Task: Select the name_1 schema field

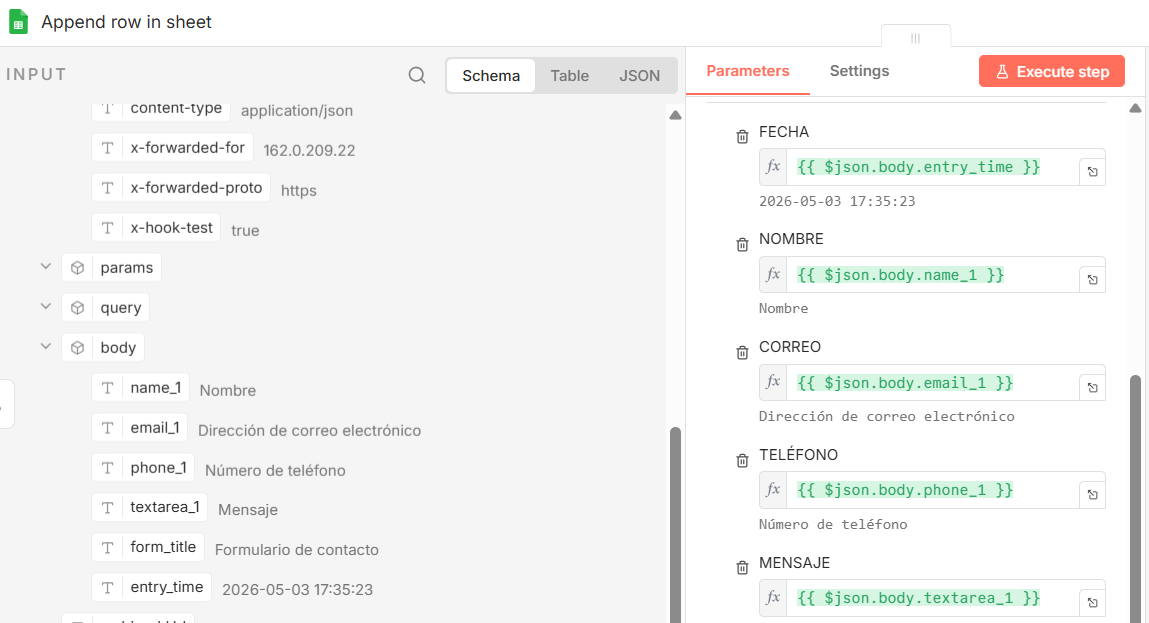Action: coord(141,388)
